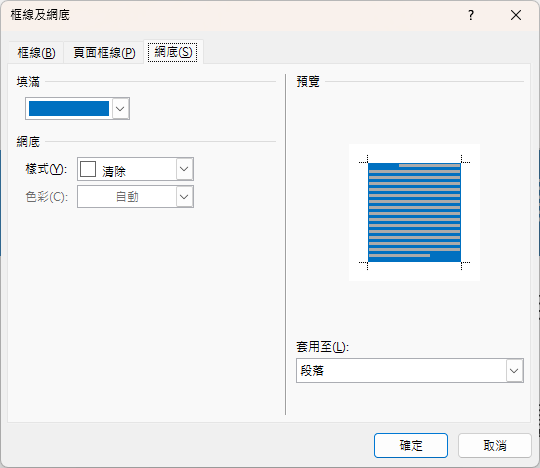The height and width of the screenshot is (468, 540).
Task: Select the 網底(S) tab
Action: point(173,52)
